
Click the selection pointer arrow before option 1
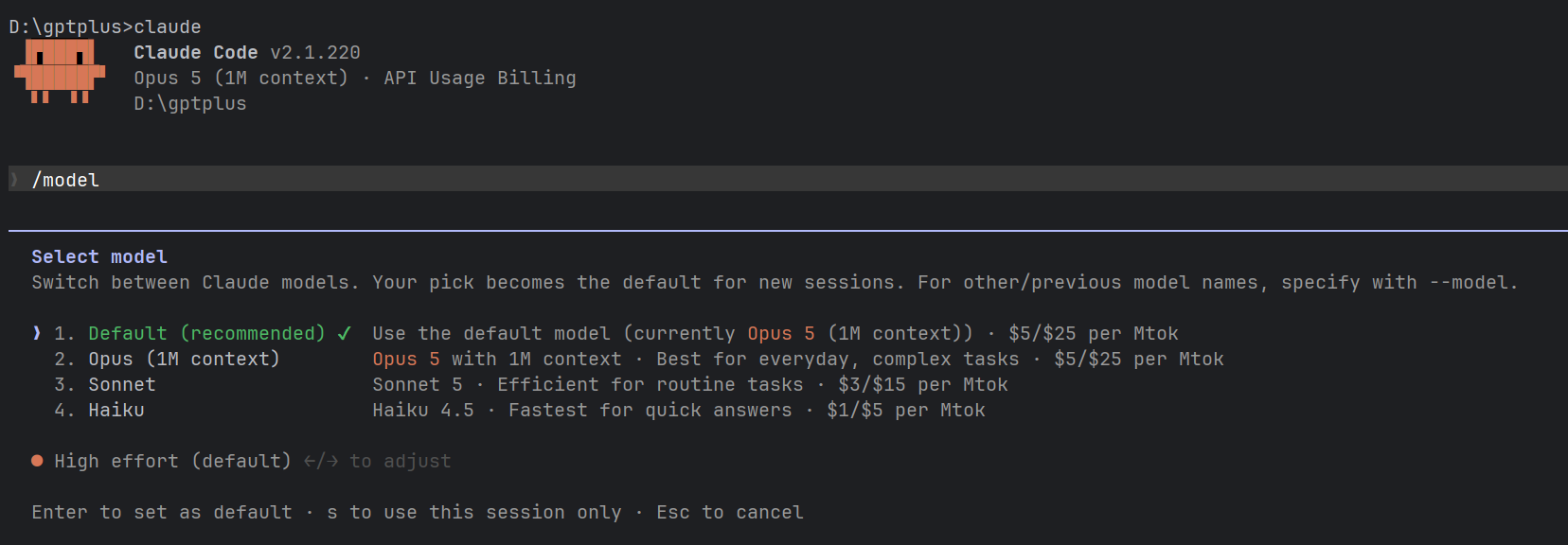(37, 333)
